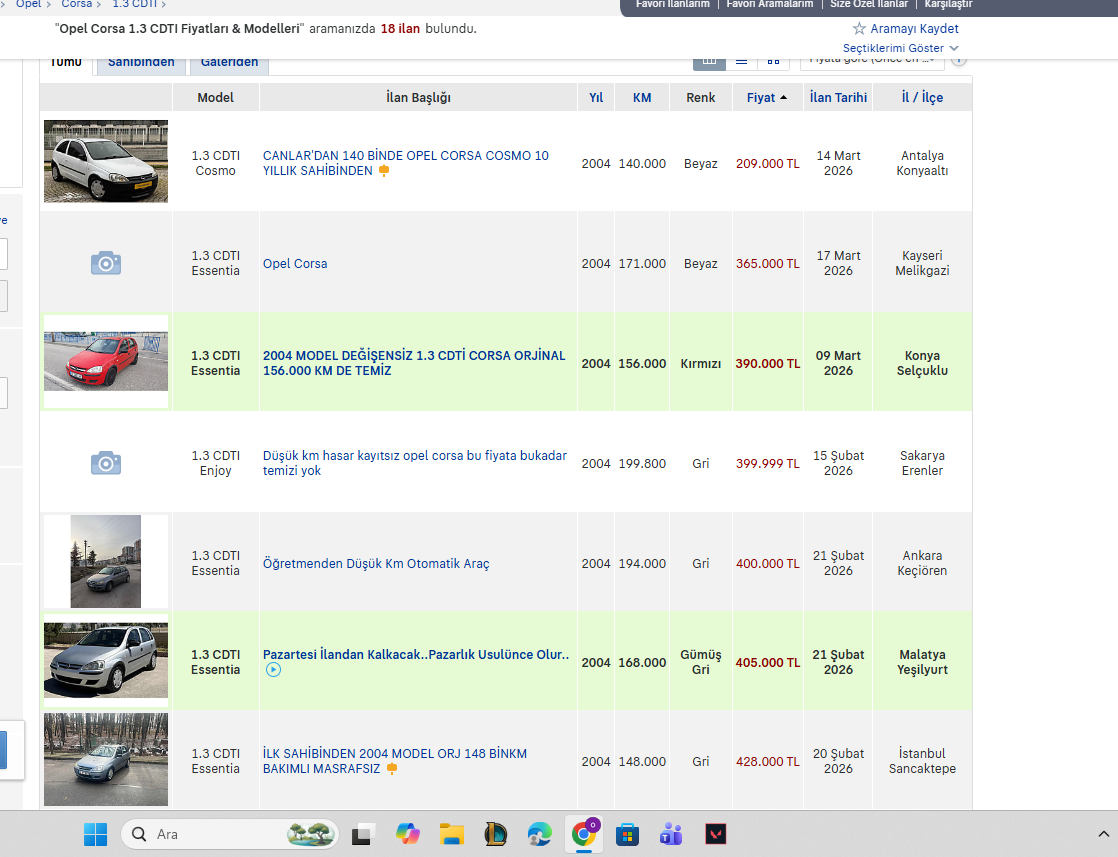This screenshot has width=1118, height=857.
Task: Click the Windows taskbar search box 'Ara'
Action: coord(230,834)
